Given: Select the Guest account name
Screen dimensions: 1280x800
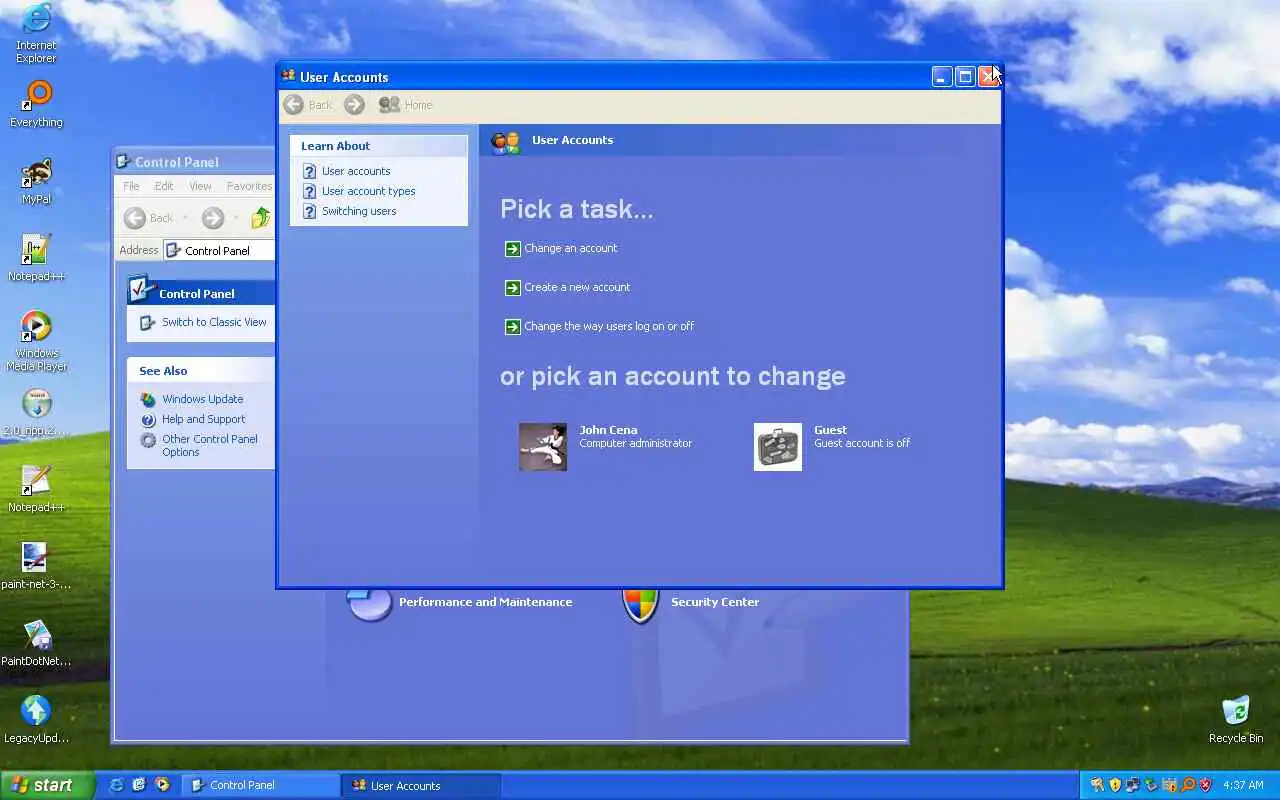Looking at the screenshot, I should [x=830, y=430].
